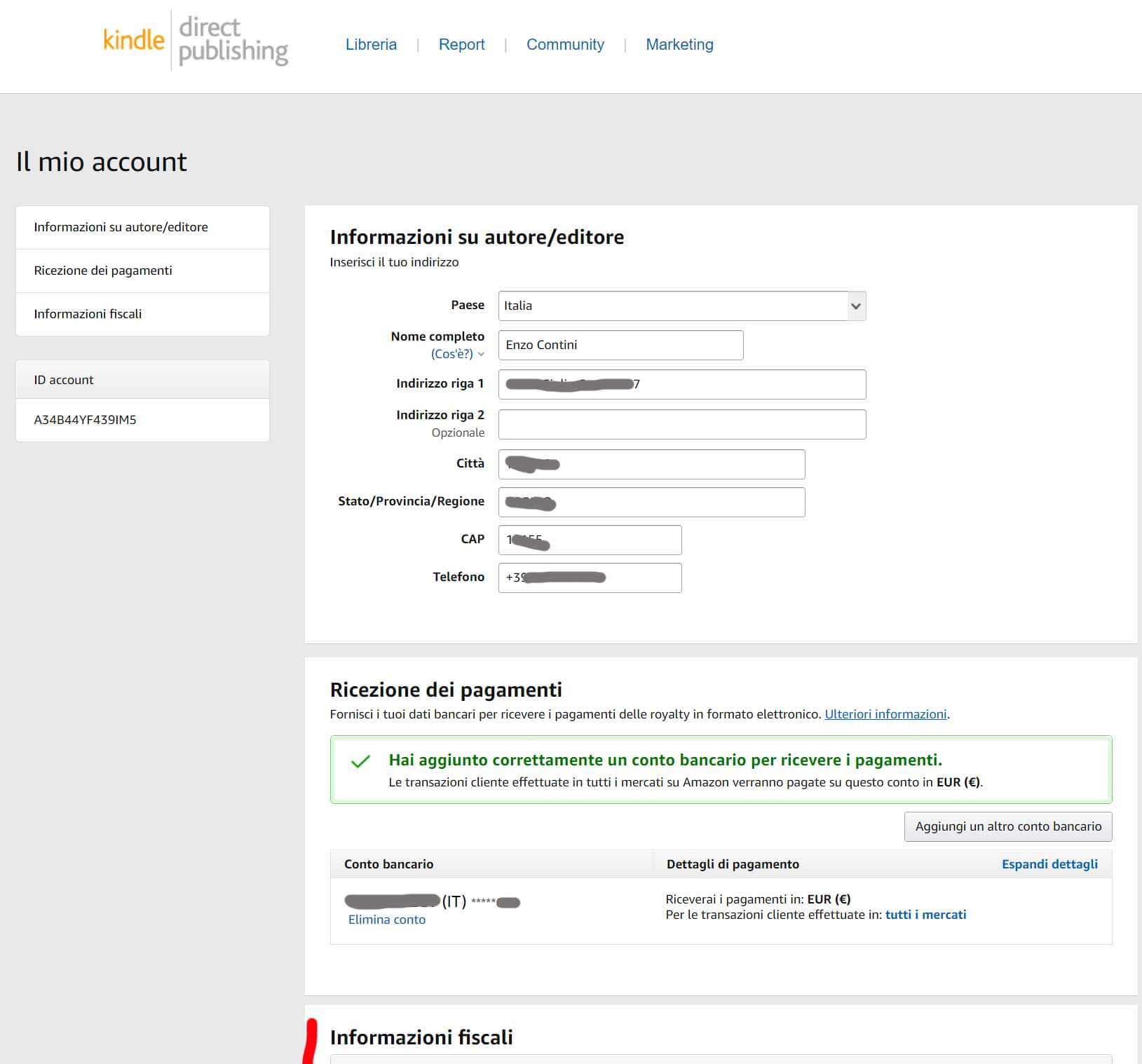Viewport: 1142px width, 1064px height.
Task: Click the Elimina conto link
Action: [x=386, y=920]
